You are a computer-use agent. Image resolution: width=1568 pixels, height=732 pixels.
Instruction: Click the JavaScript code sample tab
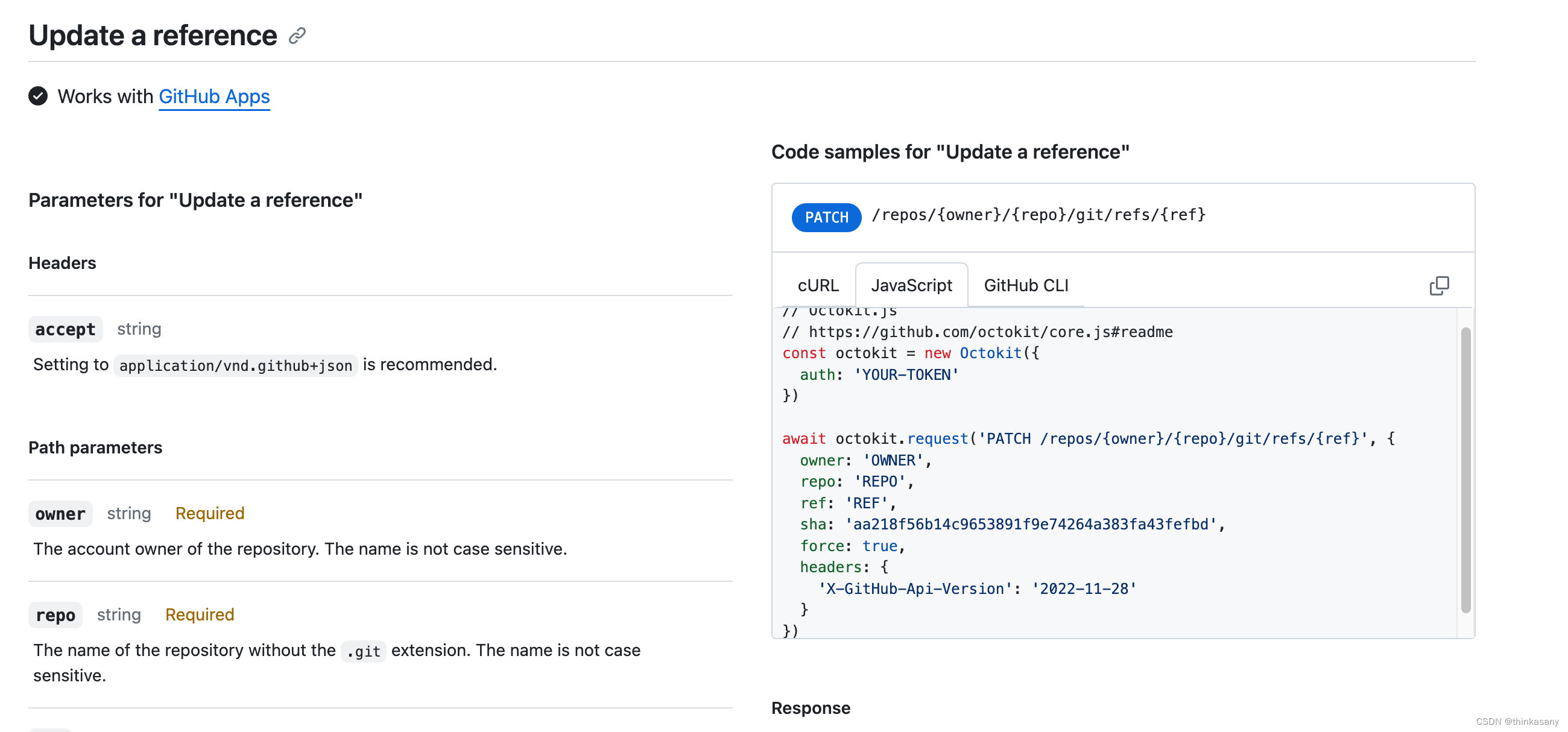click(910, 284)
